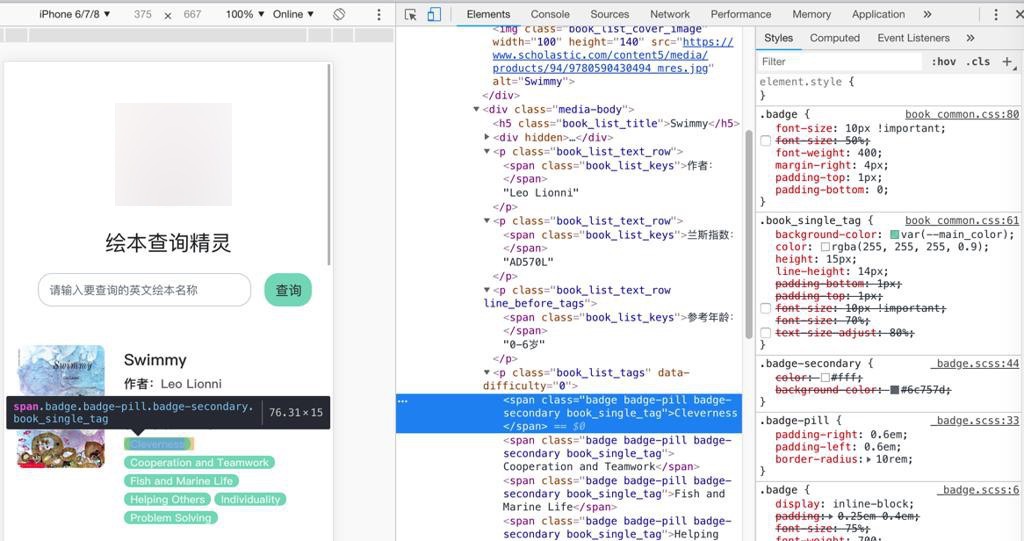Viewport: 1024px width, 541px height.
Task: Open the _badge.scss:33 source link
Action: [x=975, y=420]
